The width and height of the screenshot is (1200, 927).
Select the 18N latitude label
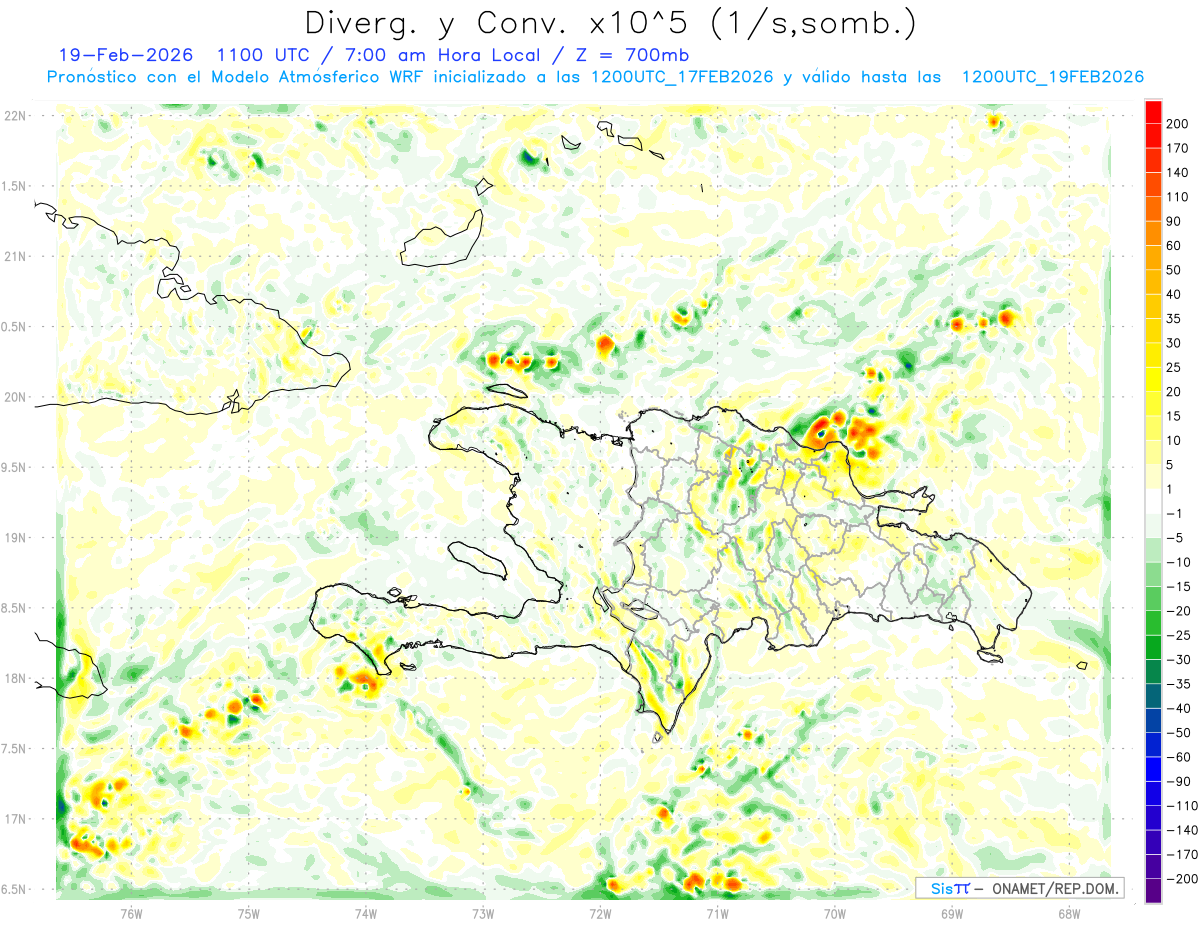coord(15,679)
